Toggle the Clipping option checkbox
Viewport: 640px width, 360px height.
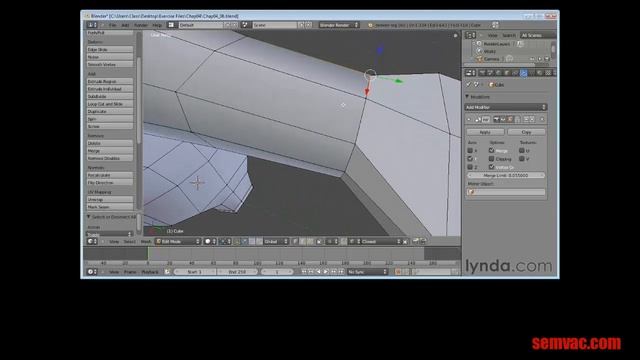pyautogui.click(x=491, y=159)
